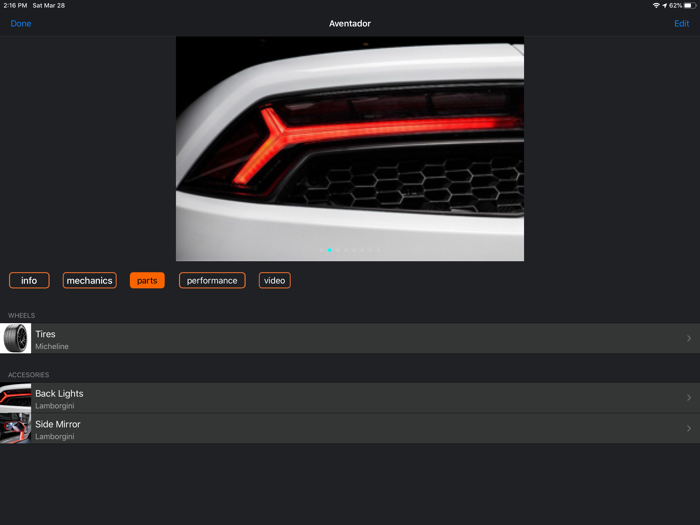Select the Back Lights label

[x=59, y=393]
